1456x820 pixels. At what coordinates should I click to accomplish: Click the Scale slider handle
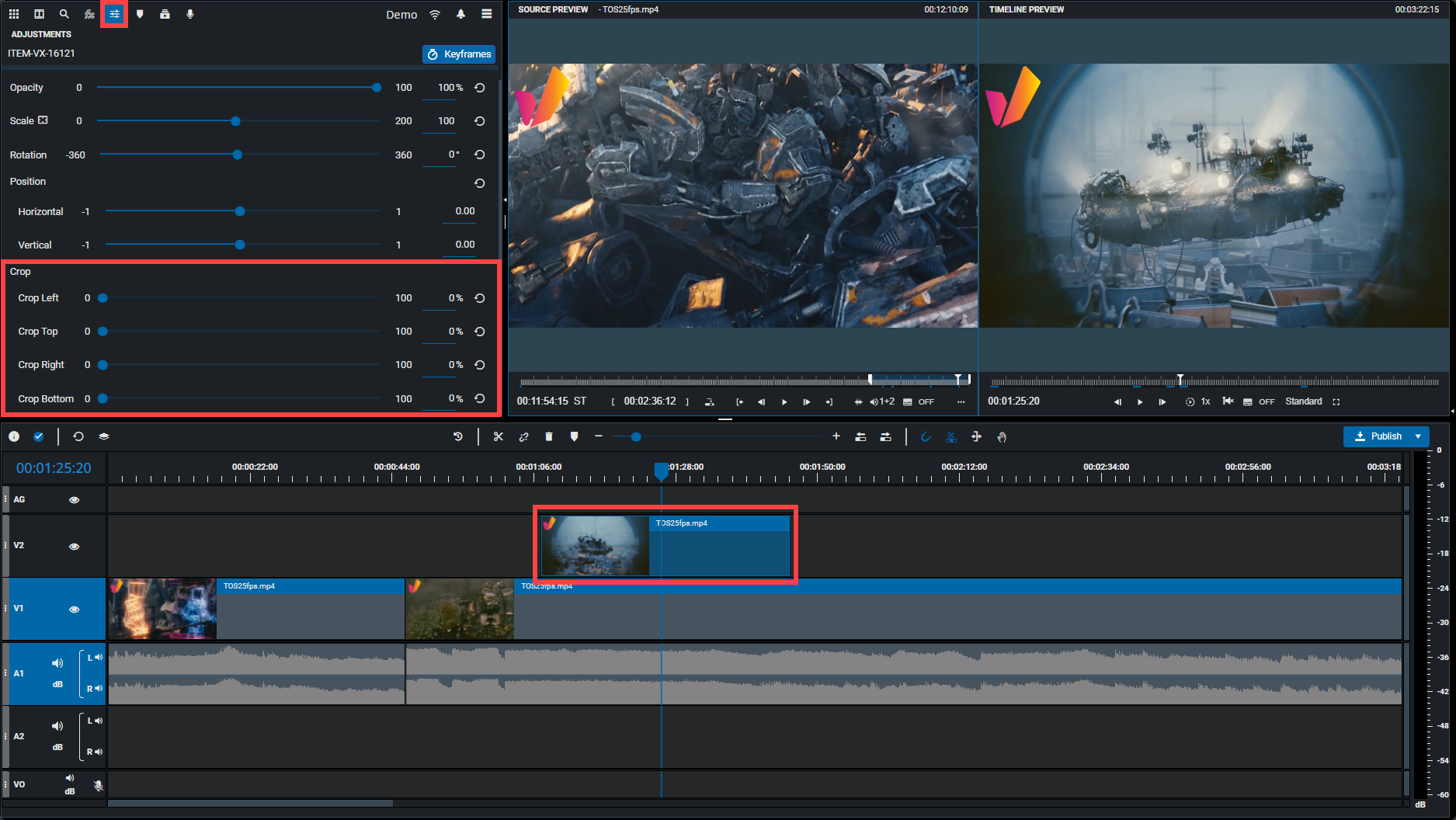235,121
